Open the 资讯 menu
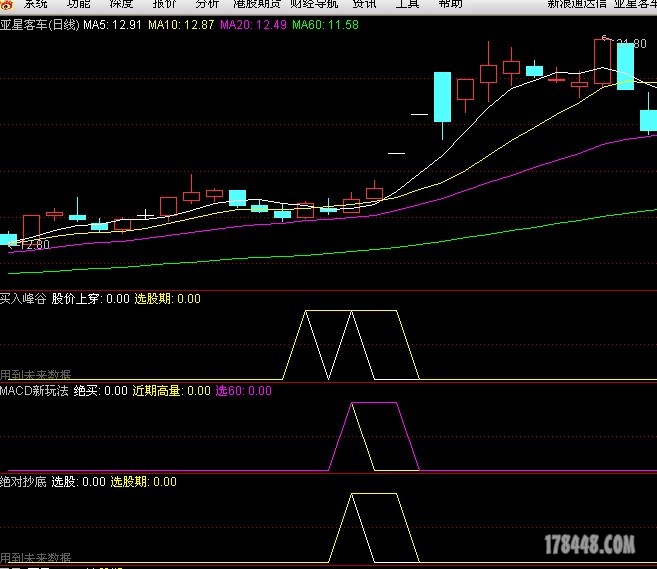This screenshot has width=657, height=569. coord(365,4)
